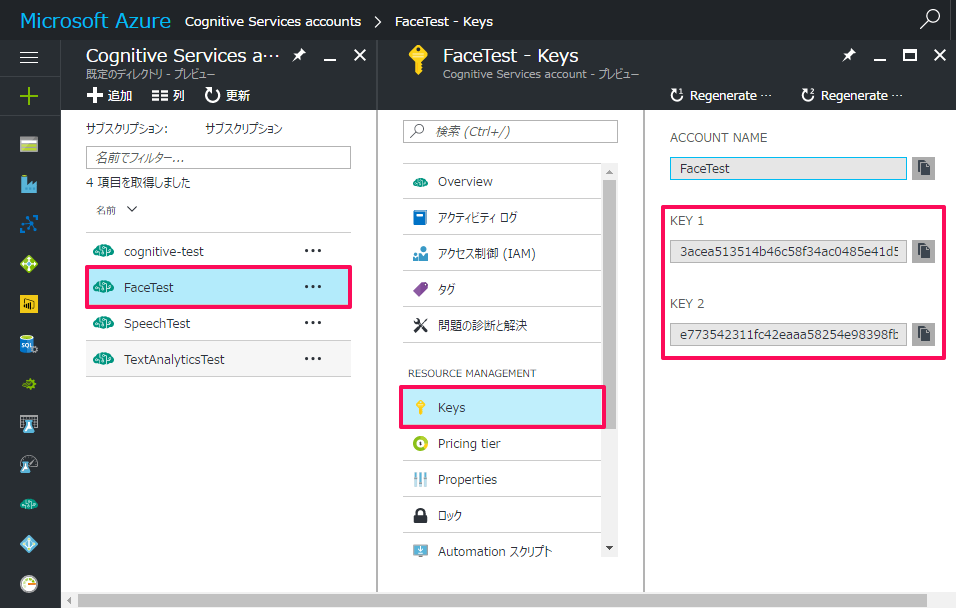
Task: Pin the FaceTest Keys blade
Action: [x=849, y=56]
